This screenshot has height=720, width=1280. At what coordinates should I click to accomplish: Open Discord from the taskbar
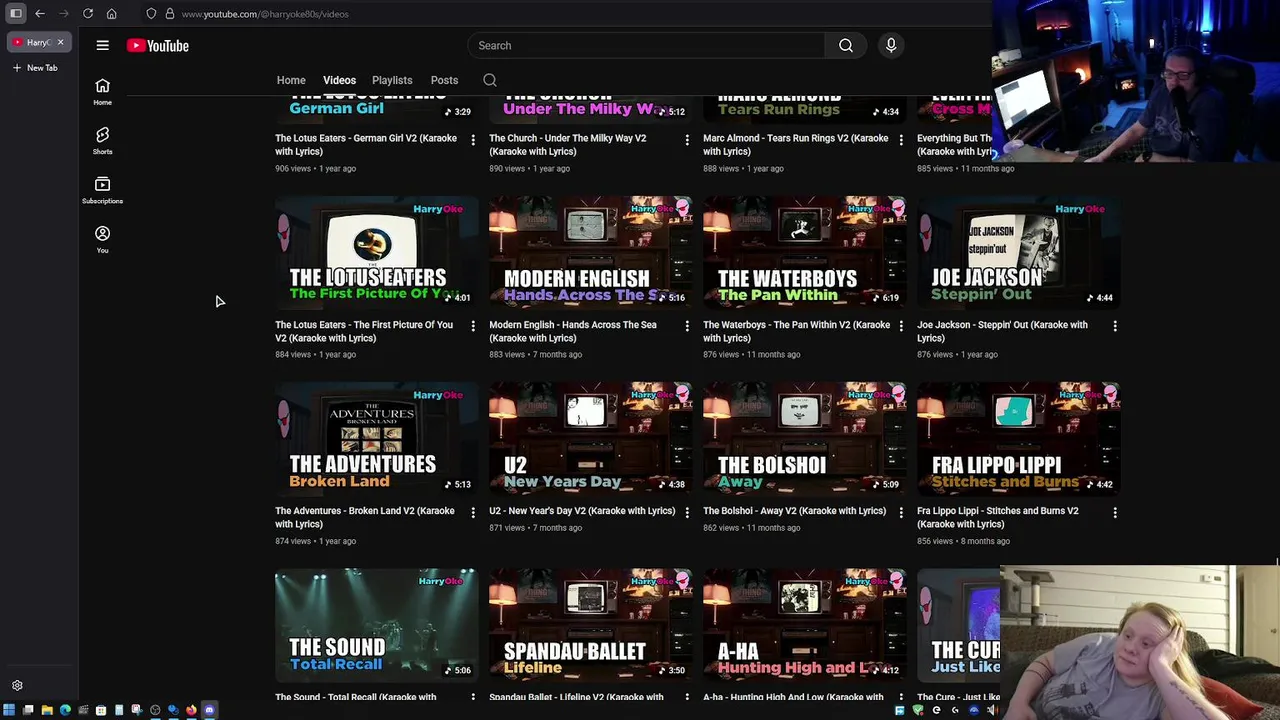pyautogui.click(x=209, y=710)
